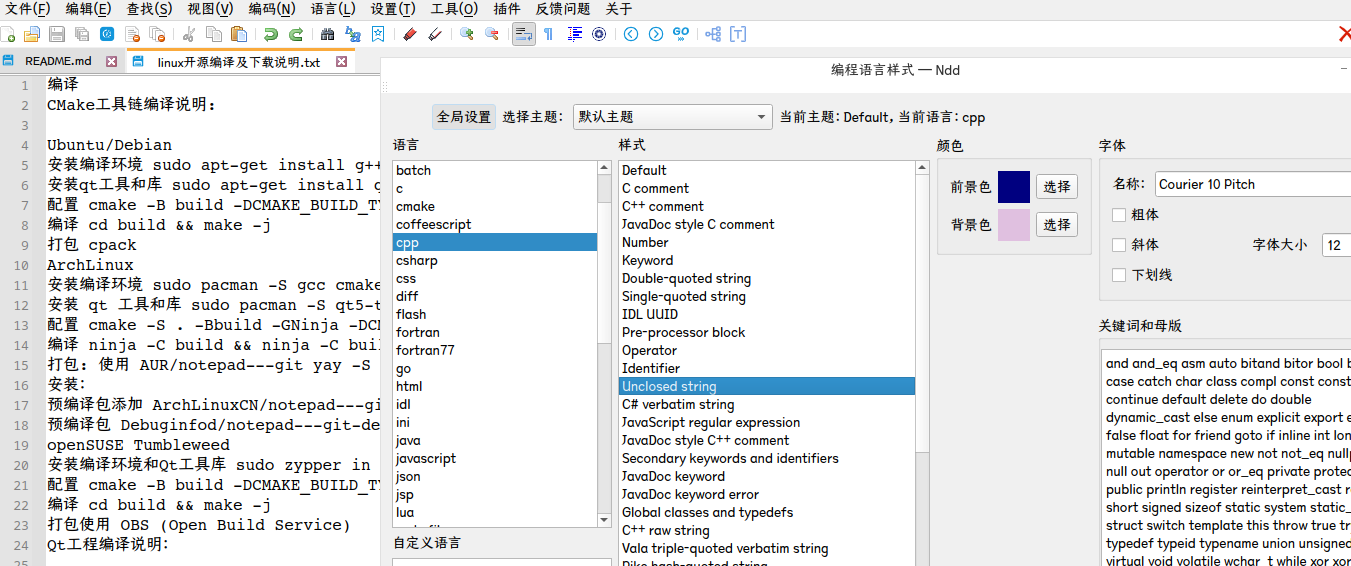The width and height of the screenshot is (1351, 566).
Task: Click the pink 背景色 color swatch
Action: click(1013, 225)
